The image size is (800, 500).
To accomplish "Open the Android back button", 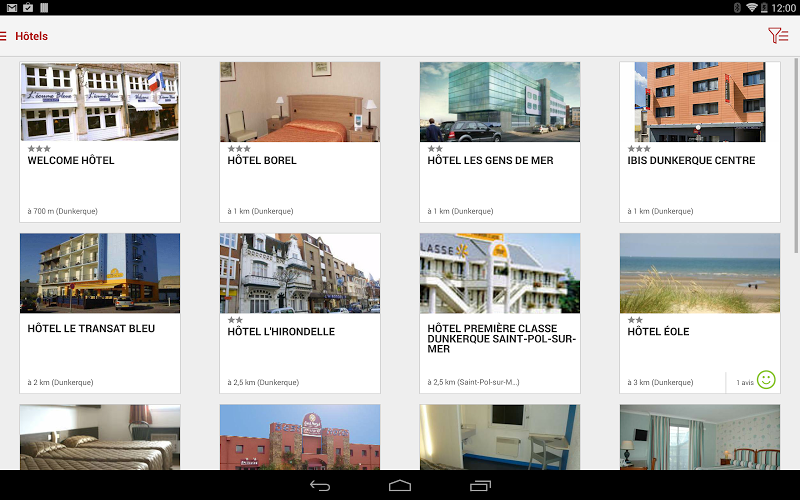I will click(320, 486).
